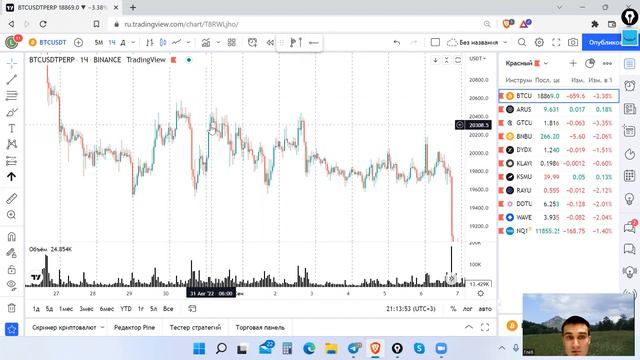Open quick search magnifier icon
This screenshot has height=360, width=640.
pyautogui.click(x=522, y=42)
